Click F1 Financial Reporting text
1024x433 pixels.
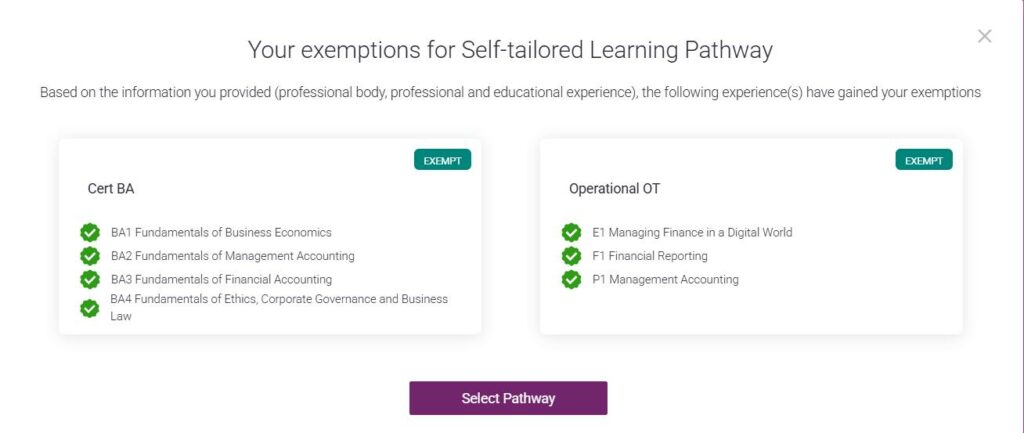650,256
